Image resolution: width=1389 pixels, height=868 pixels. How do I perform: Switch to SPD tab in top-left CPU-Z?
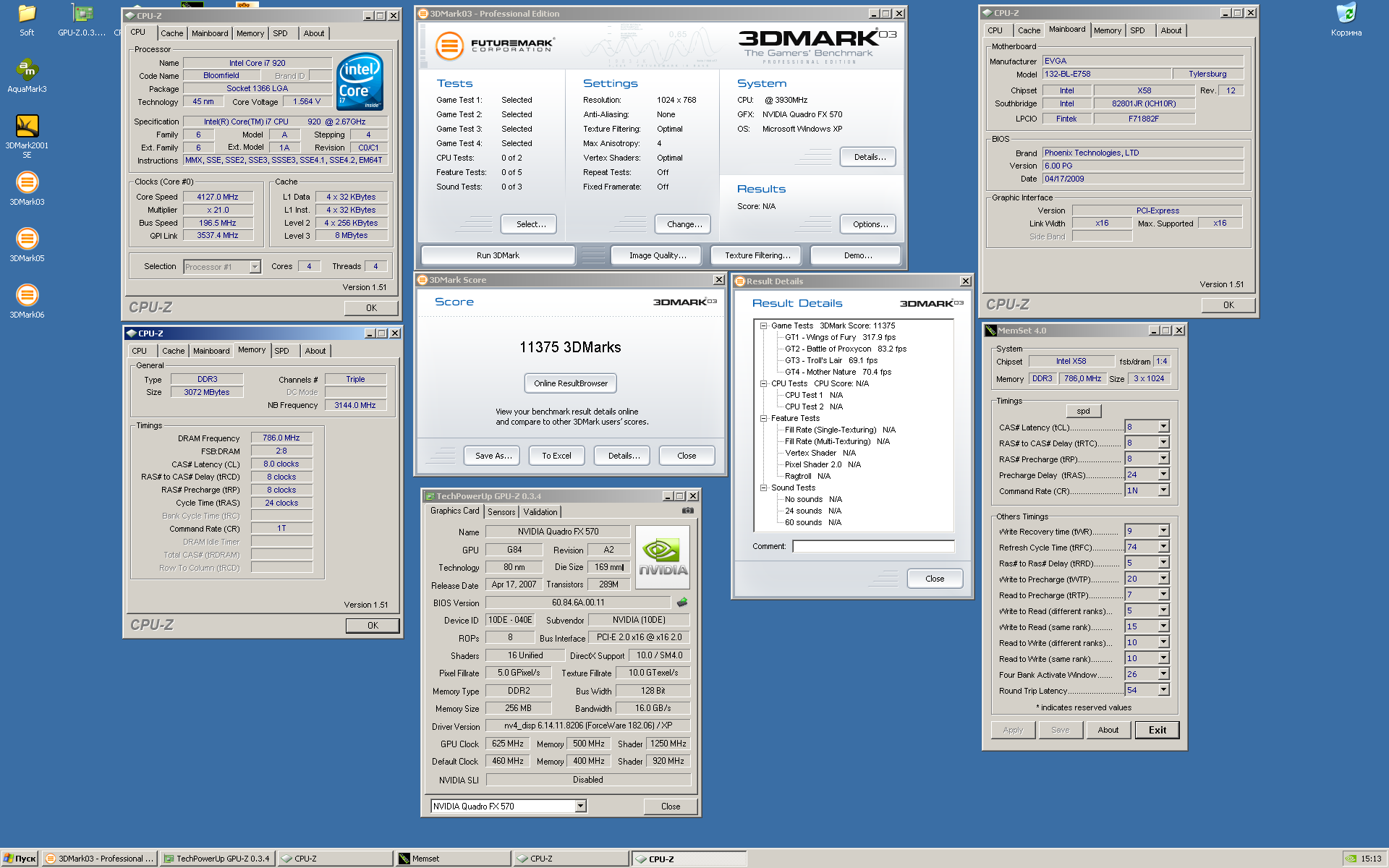pos(280,33)
